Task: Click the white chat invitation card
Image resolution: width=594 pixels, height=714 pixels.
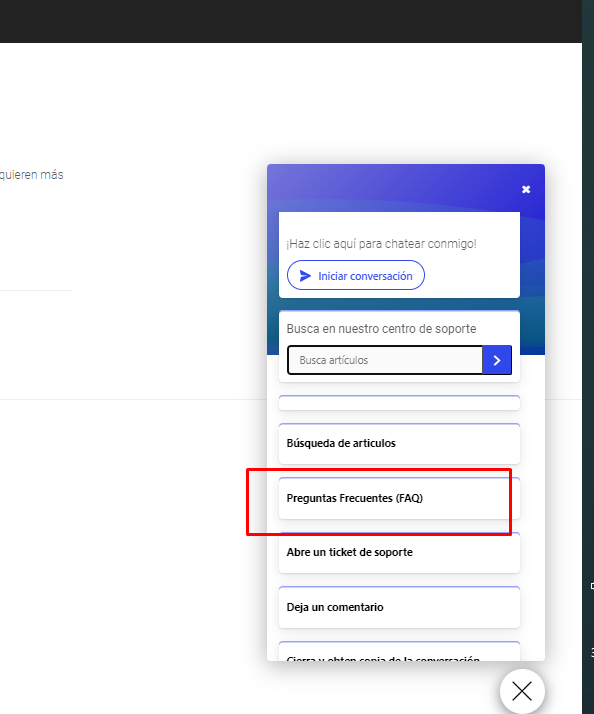Action: tap(399, 255)
